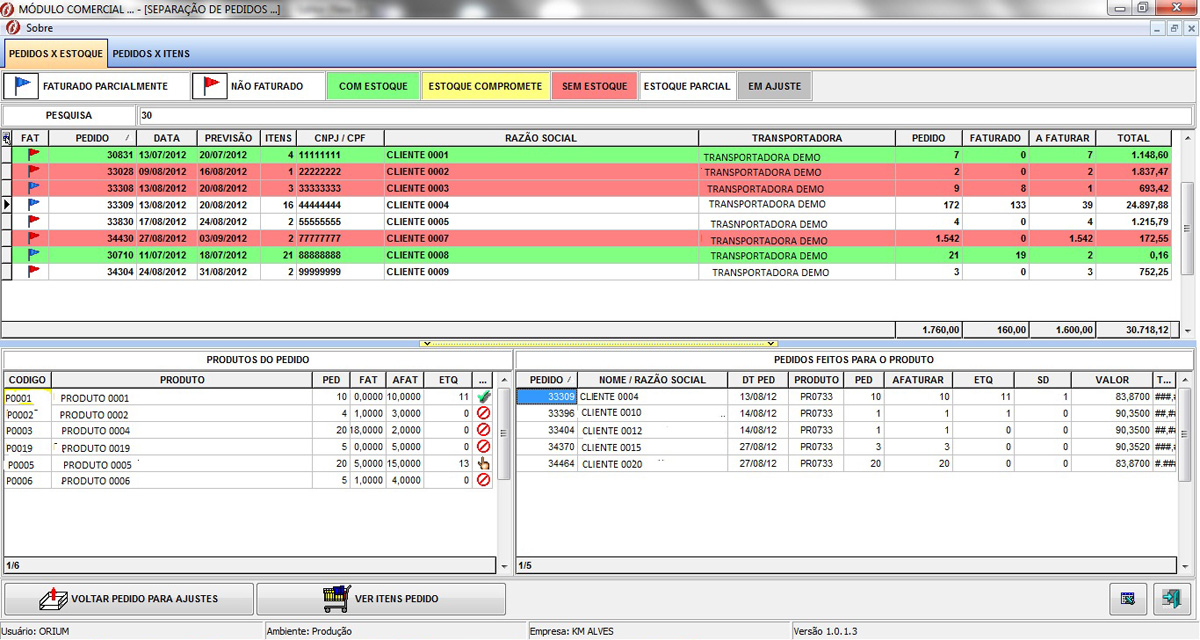The image size is (1200, 640).
Task: Click the green COM ESTOQUE legend swatch
Action: click(373, 86)
